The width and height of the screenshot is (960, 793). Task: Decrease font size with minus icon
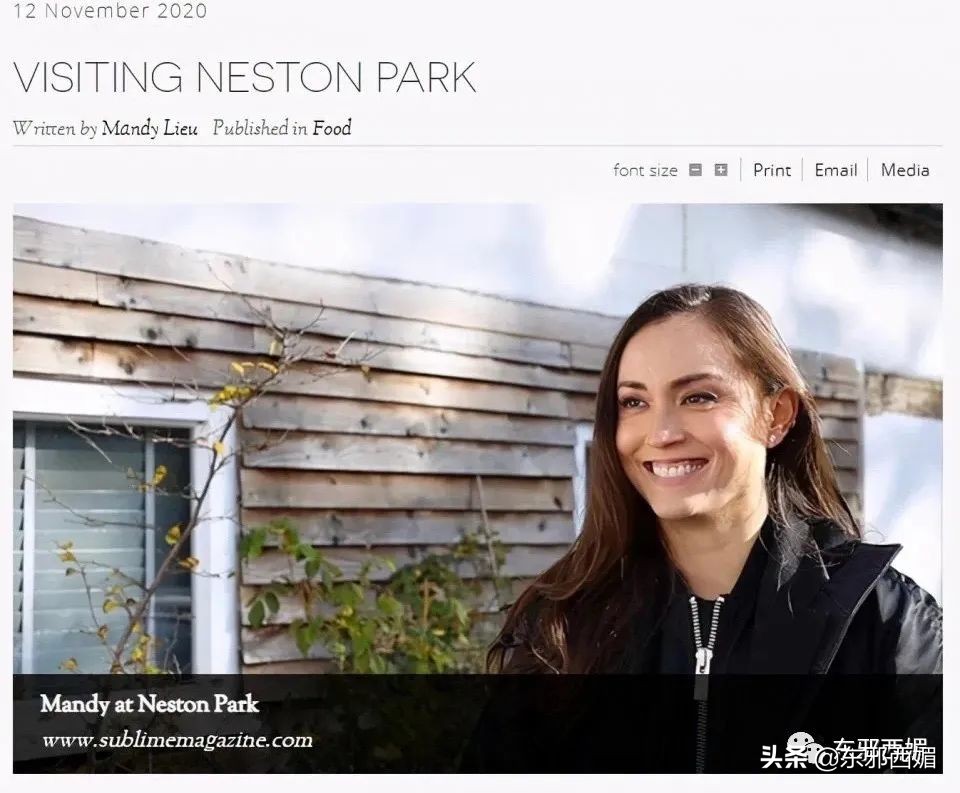point(696,170)
